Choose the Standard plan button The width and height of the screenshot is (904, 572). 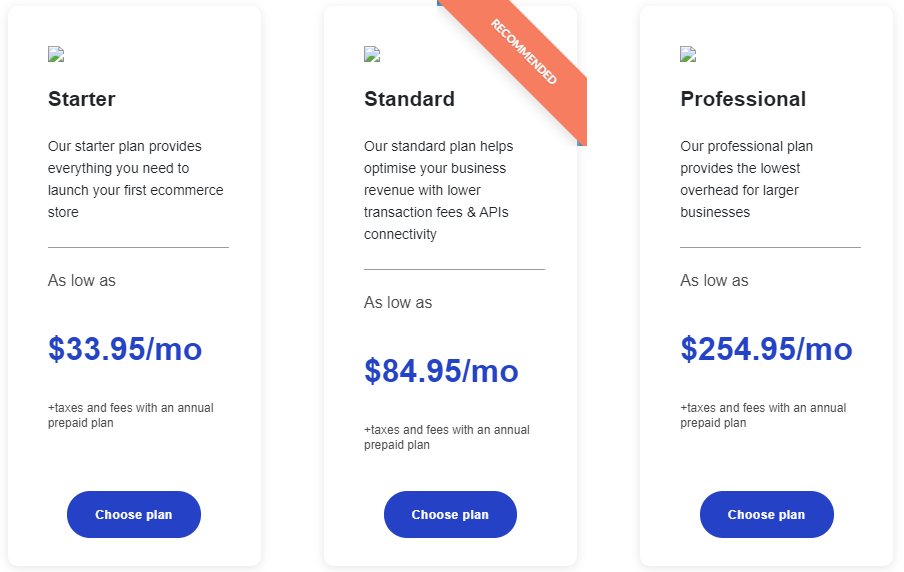[450, 514]
